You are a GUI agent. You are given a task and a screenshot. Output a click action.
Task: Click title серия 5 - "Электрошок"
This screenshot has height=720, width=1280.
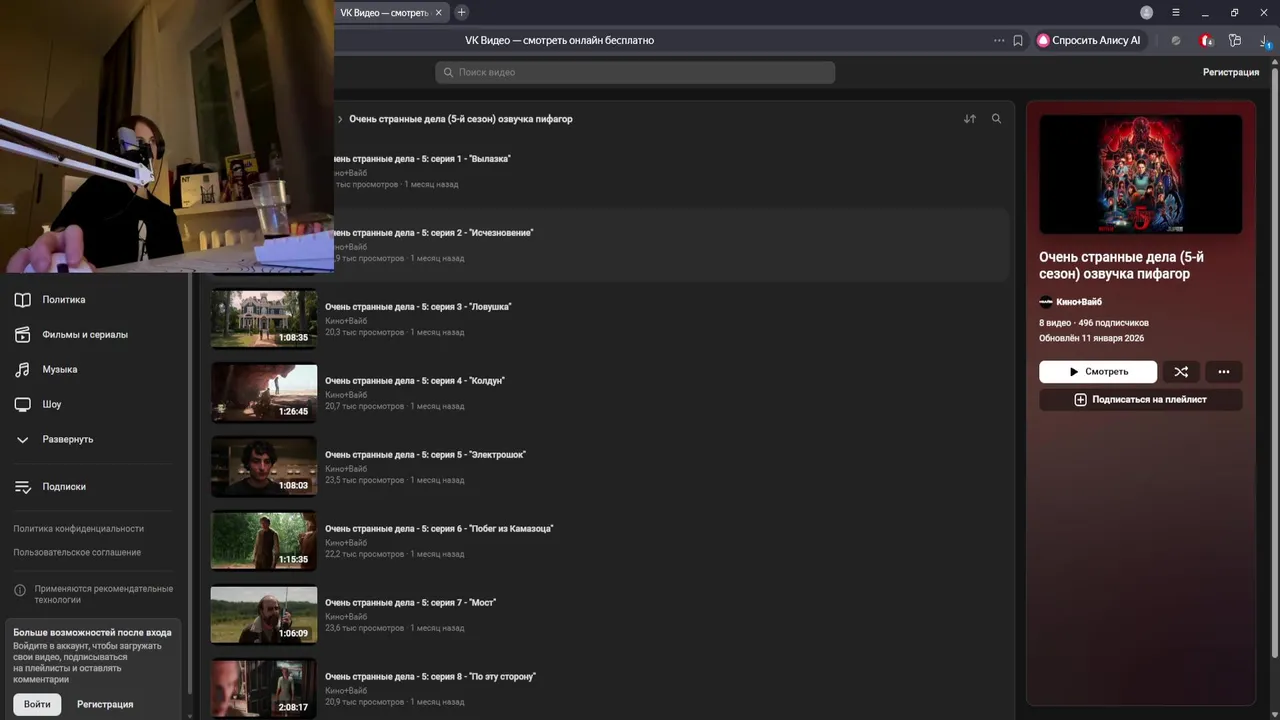425,455
